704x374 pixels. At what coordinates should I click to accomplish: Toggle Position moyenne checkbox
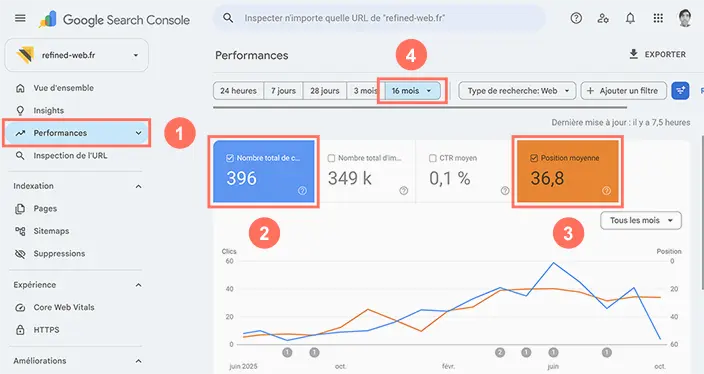tap(534, 158)
